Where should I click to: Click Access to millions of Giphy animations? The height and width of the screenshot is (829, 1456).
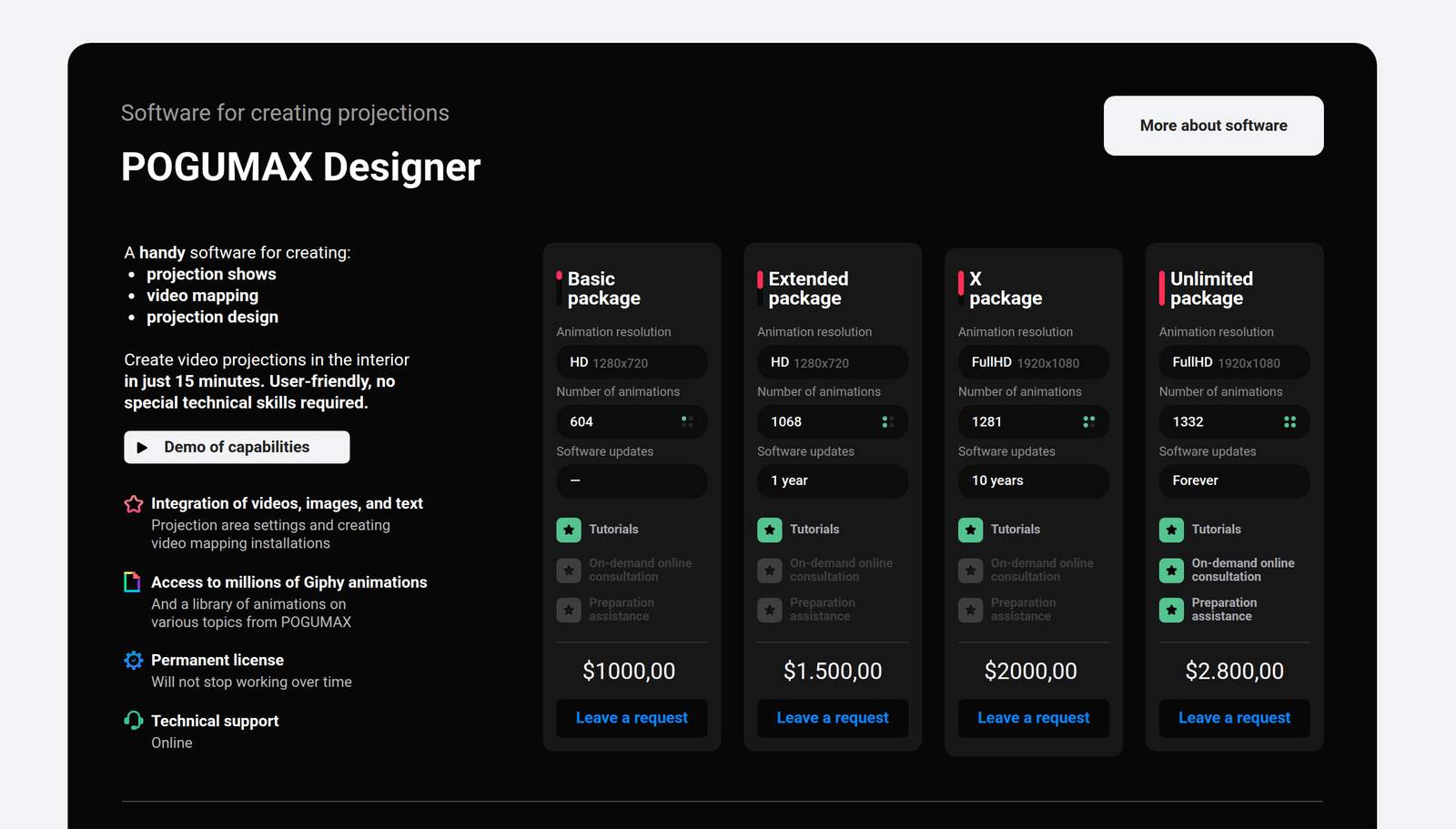pos(289,582)
